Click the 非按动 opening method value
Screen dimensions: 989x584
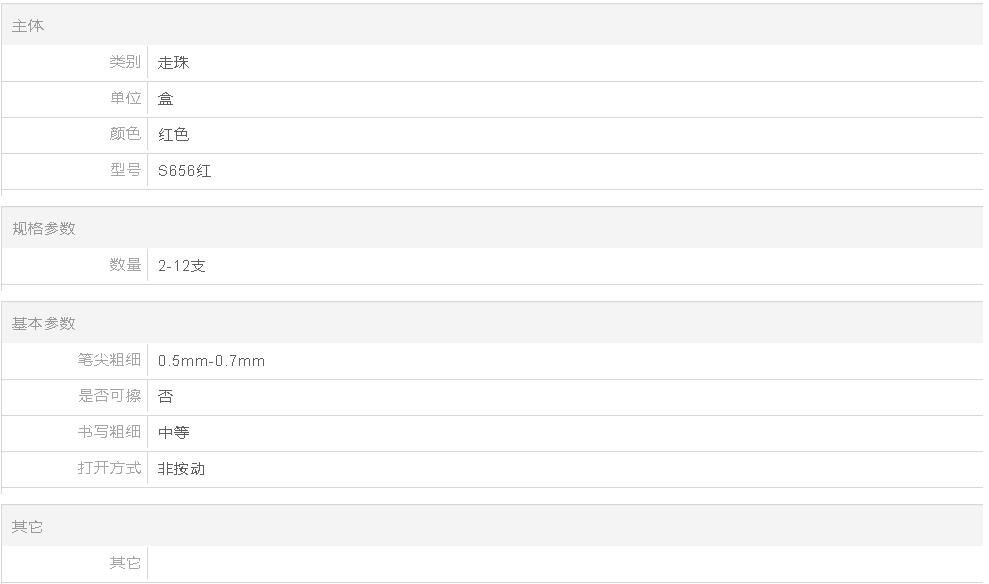pyautogui.click(x=182, y=469)
